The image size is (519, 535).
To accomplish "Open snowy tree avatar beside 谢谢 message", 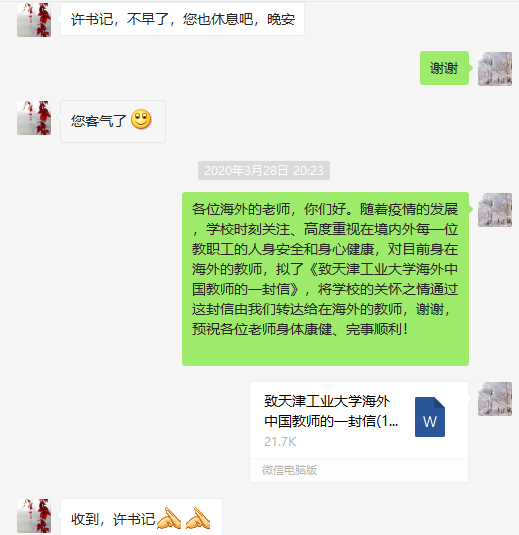I will 495,69.
